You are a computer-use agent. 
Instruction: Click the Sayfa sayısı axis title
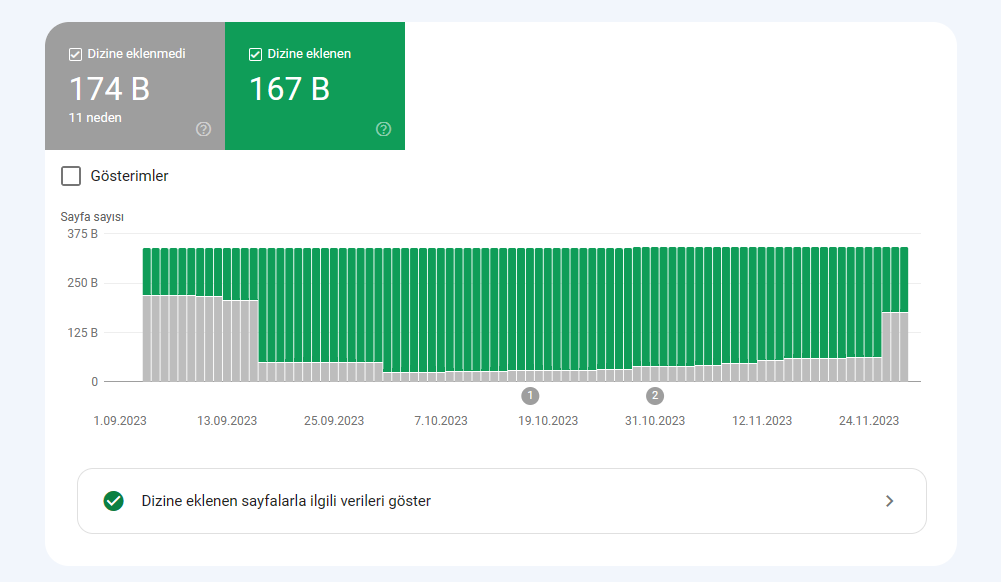coord(92,217)
